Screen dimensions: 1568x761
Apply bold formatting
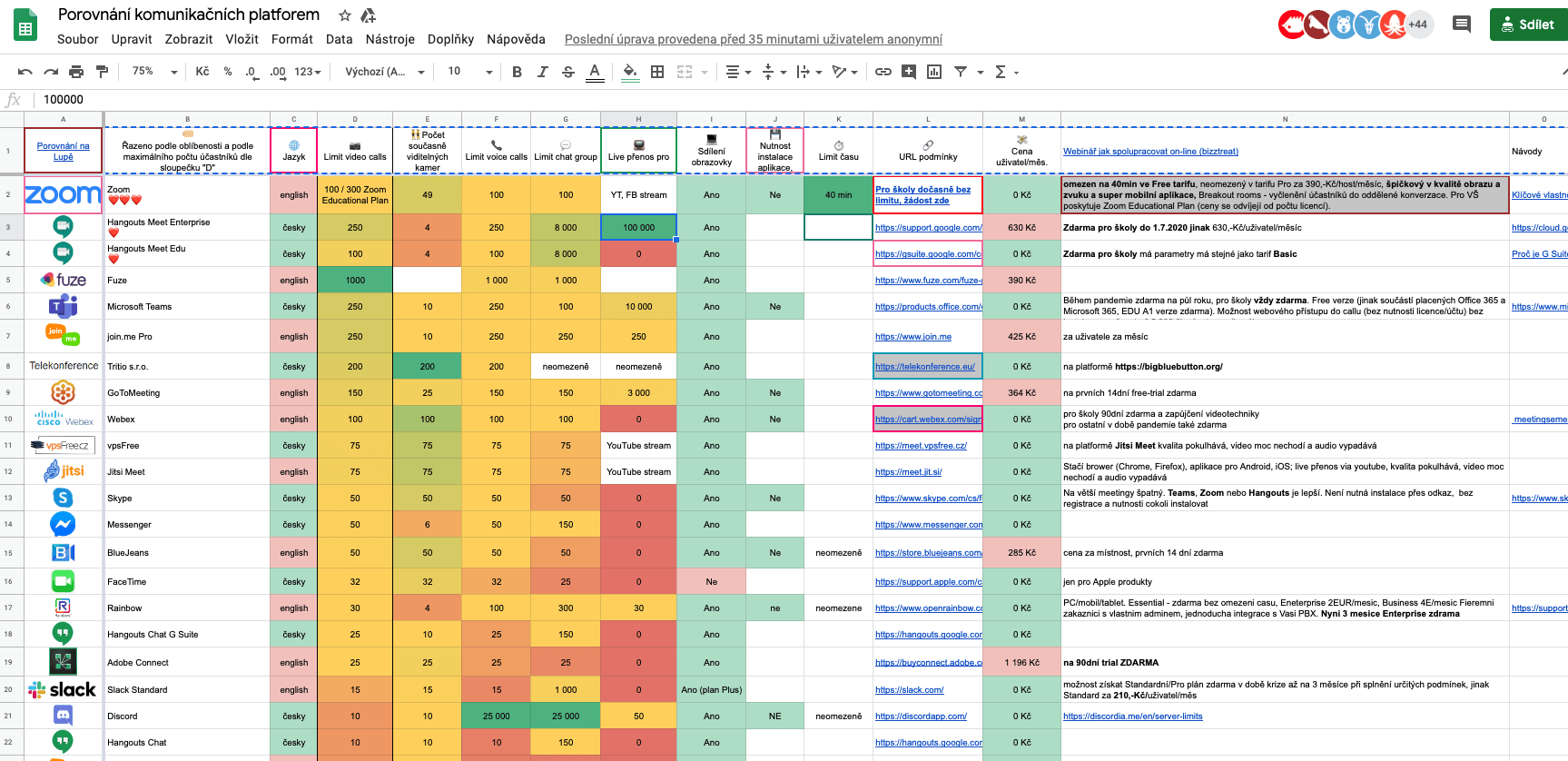pyautogui.click(x=517, y=72)
